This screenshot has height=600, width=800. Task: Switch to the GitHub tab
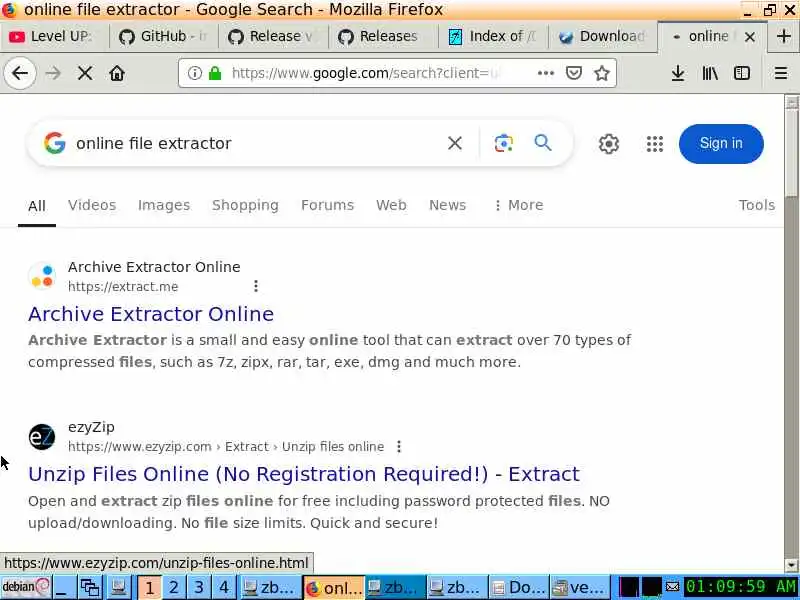163,36
